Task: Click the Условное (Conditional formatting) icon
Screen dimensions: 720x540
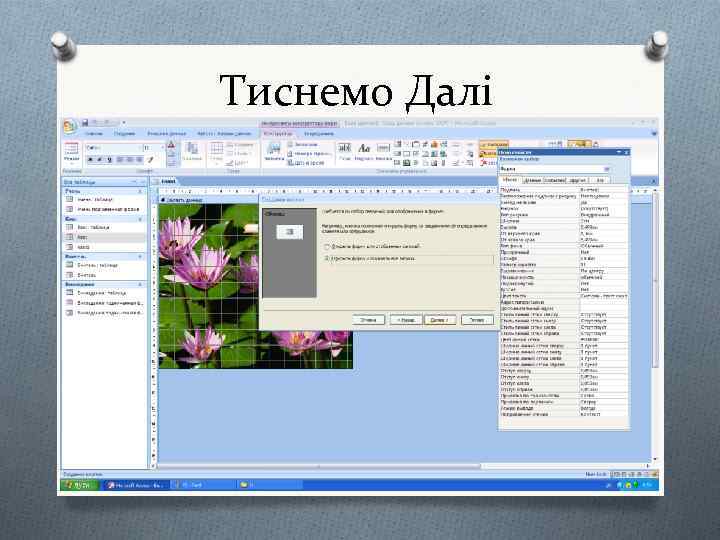Action: pyautogui.click(x=191, y=151)
